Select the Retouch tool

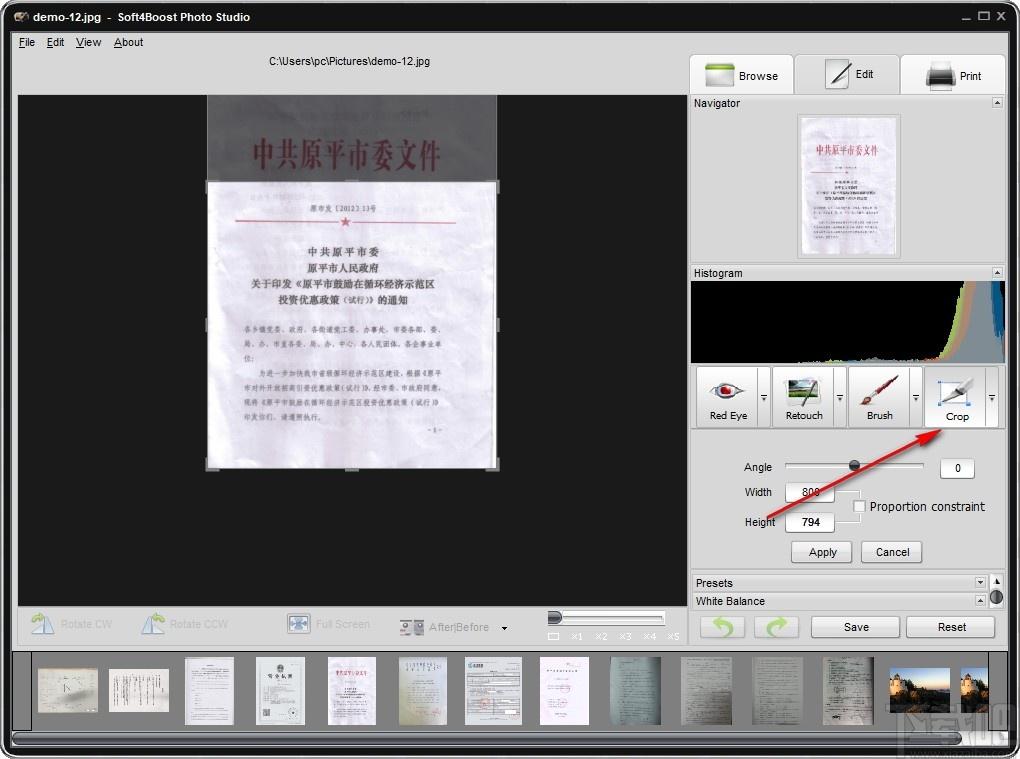(x=803, y=397)
